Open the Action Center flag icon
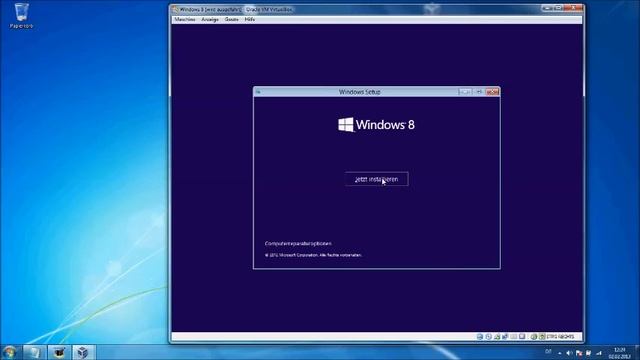This screenshot has height=360, width=640. click(579, 353)
